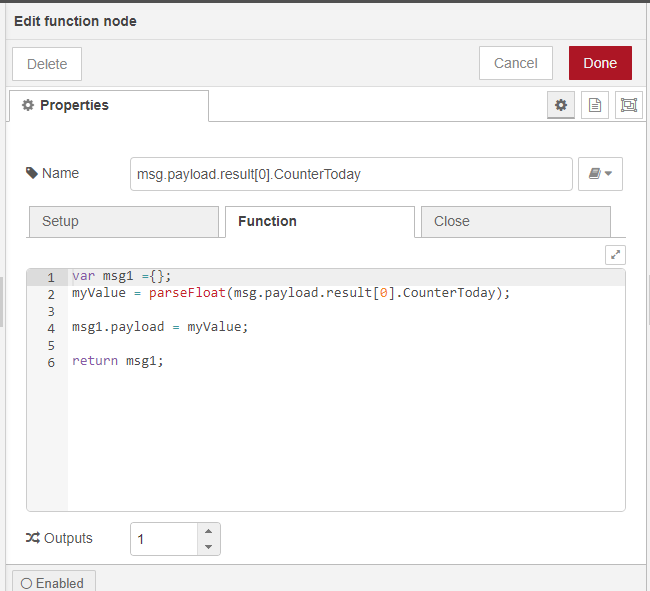Increase the Outputs count by one
Image resolution: width=650 pixels, height=591 pixels.
click(208, 531)
